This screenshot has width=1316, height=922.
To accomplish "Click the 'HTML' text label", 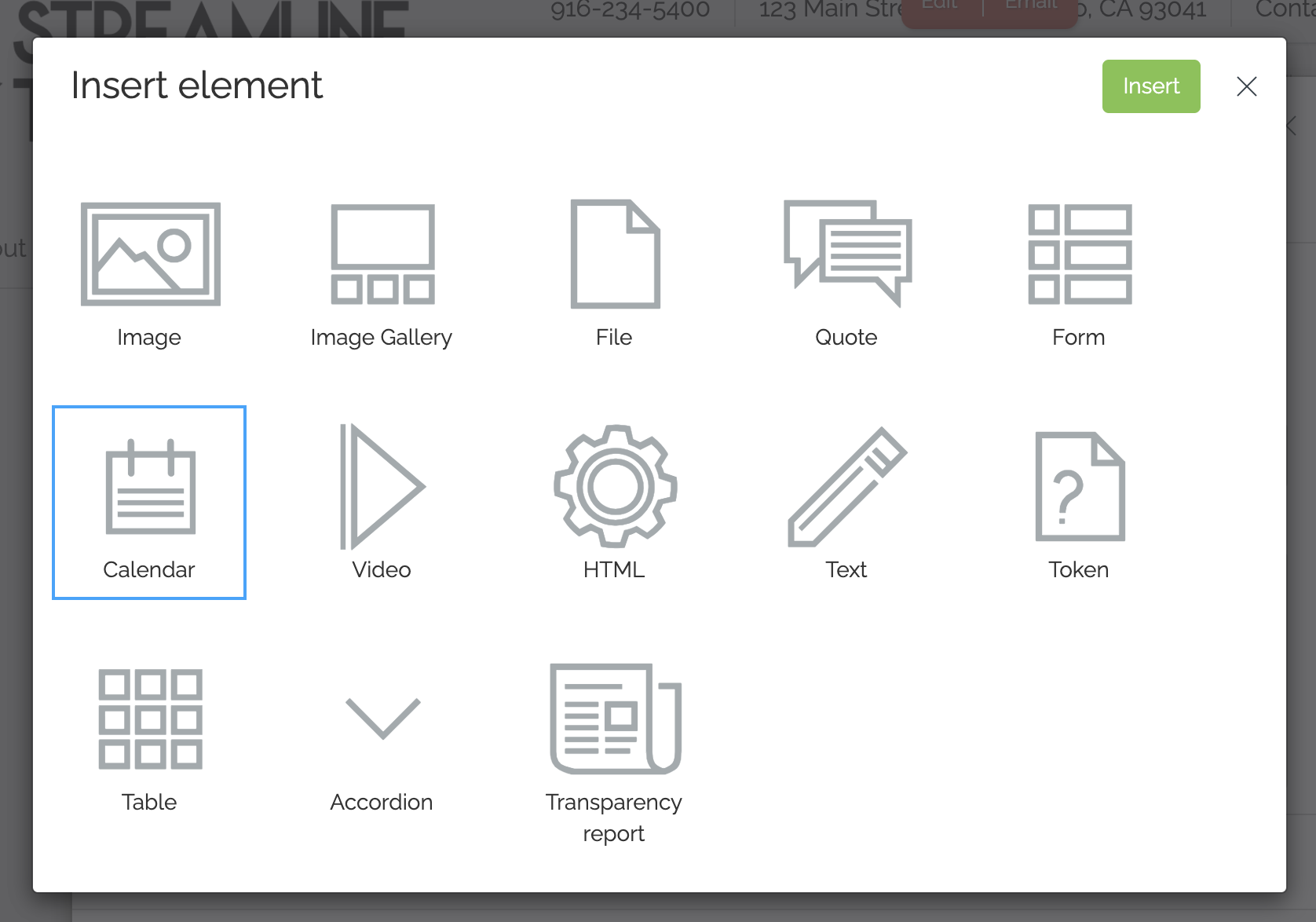I will [613, 569].
